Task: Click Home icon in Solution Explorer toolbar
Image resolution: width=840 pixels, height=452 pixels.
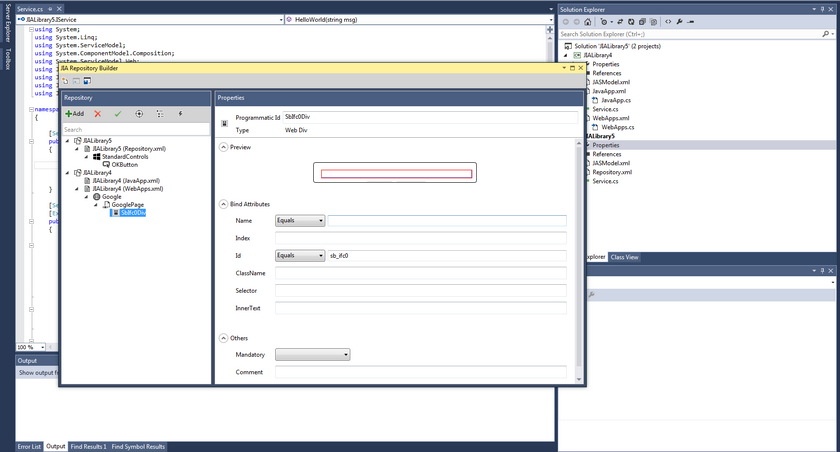Action: [x=588, y=22]
